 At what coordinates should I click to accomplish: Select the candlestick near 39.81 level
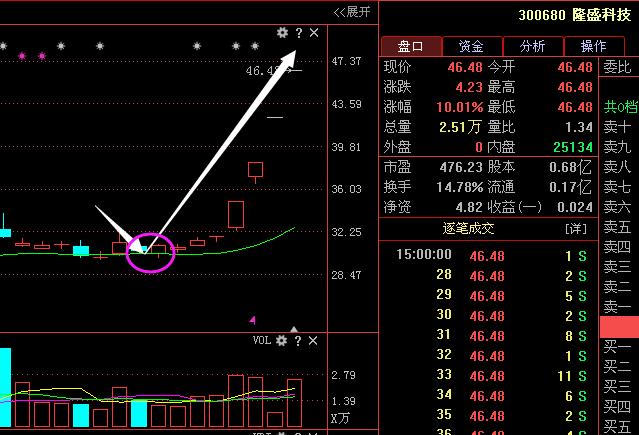click(256, 172)
